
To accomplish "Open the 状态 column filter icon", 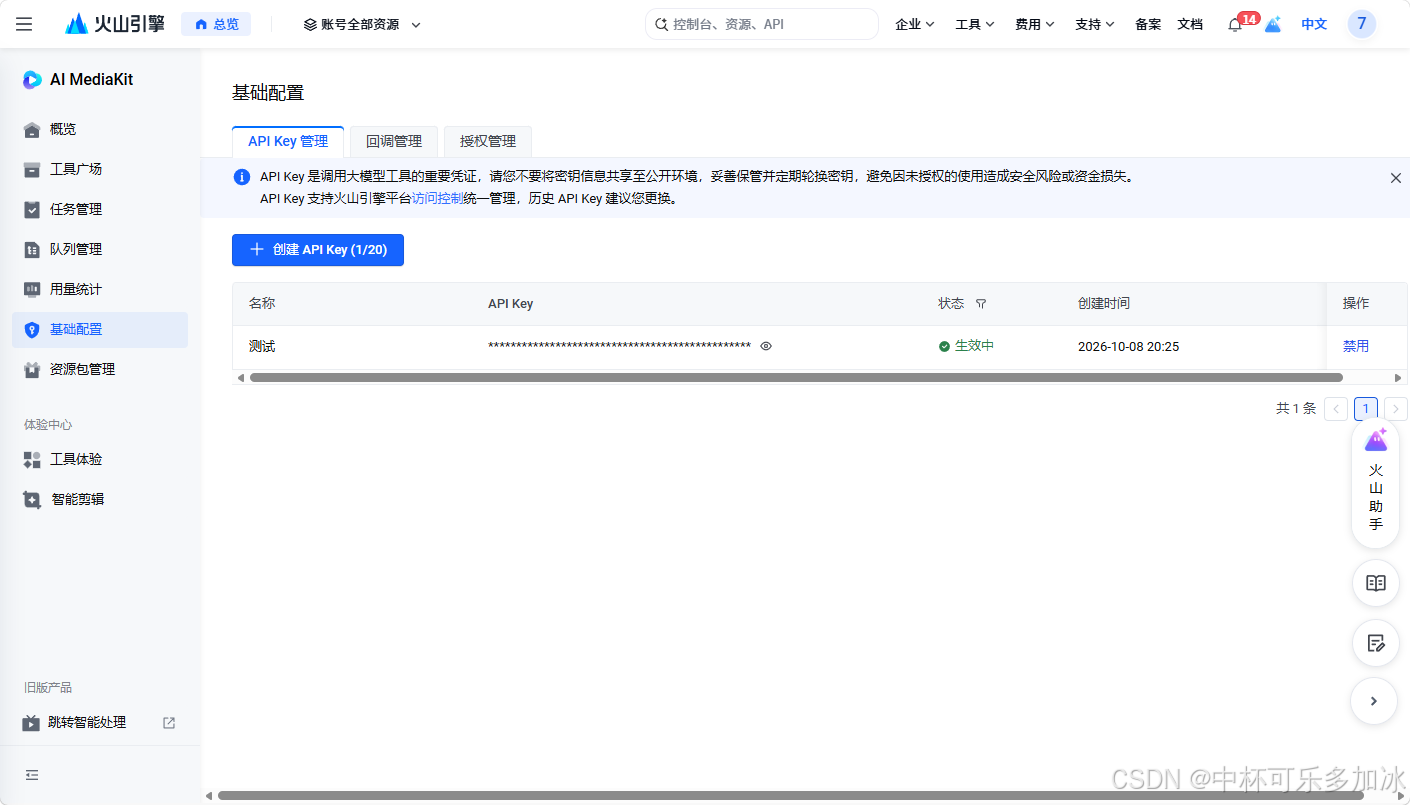I will (x=981, y=304).
